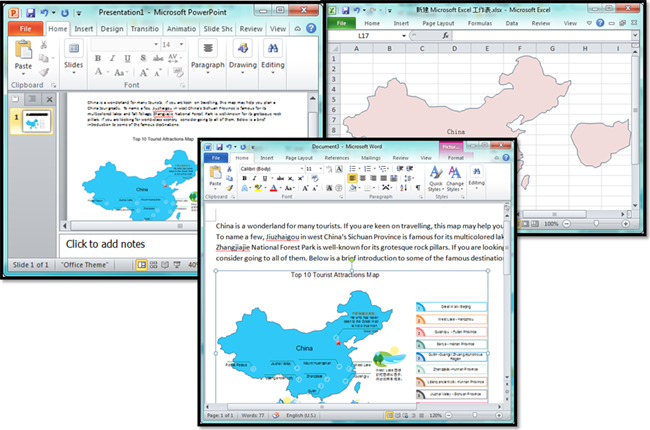Image resolution: width=650 pixels, height=430 pixels.
Task: Toggle Bold in Word Font group
Action: coord(244,178)
